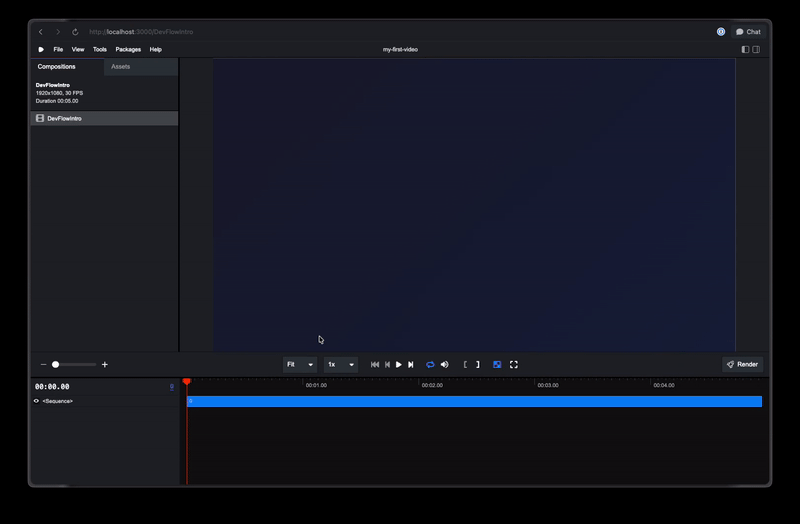Click the localhost URL address field
The width and height of the screenshot is (800, 524).
tap(141, 32)
